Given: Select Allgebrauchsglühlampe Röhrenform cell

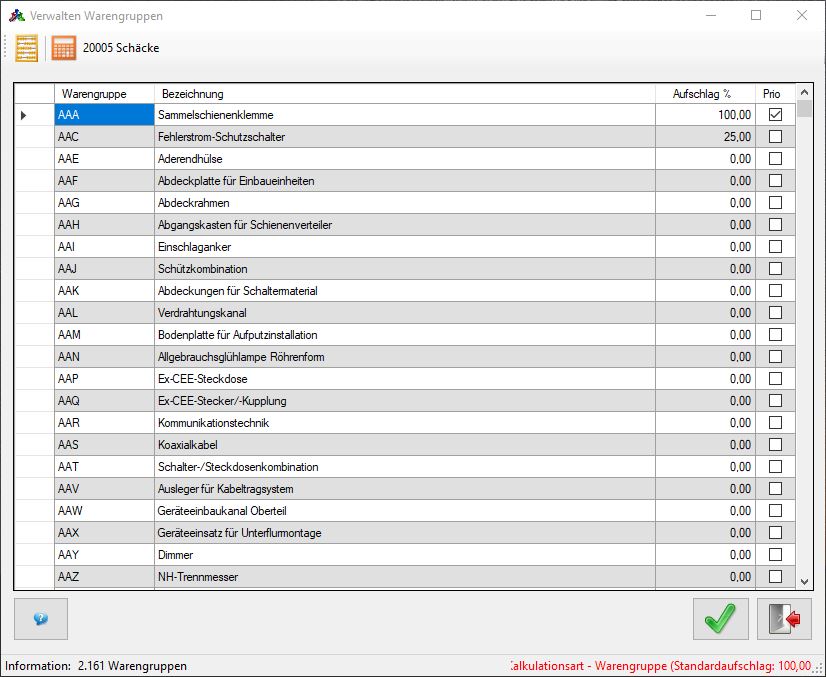Looking at the screenshot, I should tap(405, 357).
